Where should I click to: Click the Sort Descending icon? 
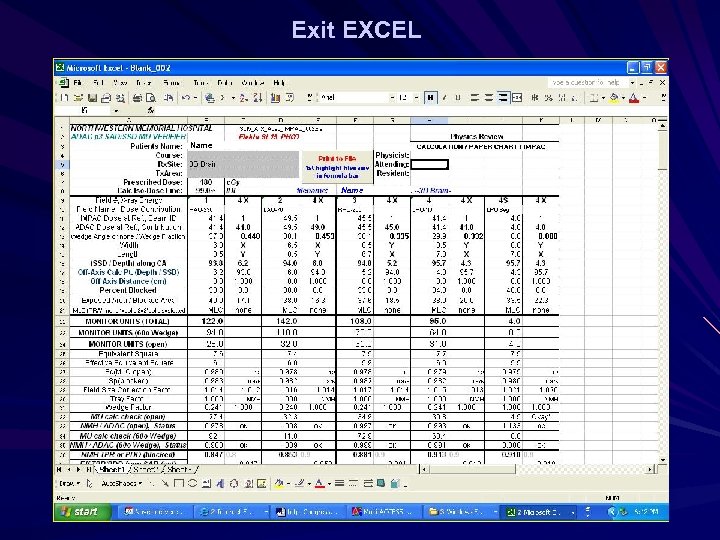coord(257,98)
